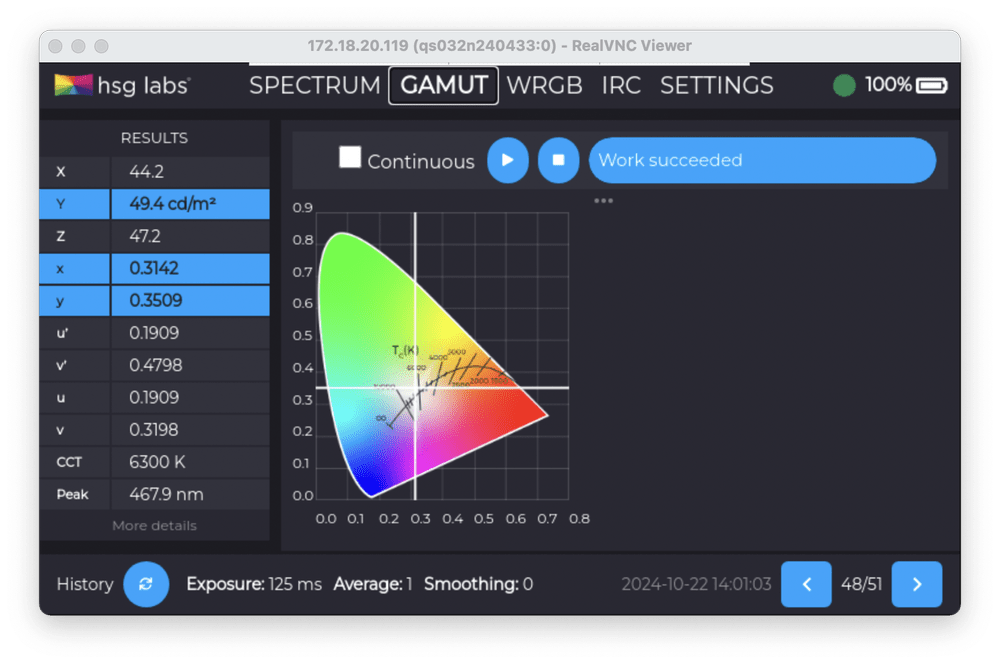The width and height of the screenshot is (1000, 664).
Task: Select the u' 0.1909 row
Action: pyautogui.click(x=154, y=333)
